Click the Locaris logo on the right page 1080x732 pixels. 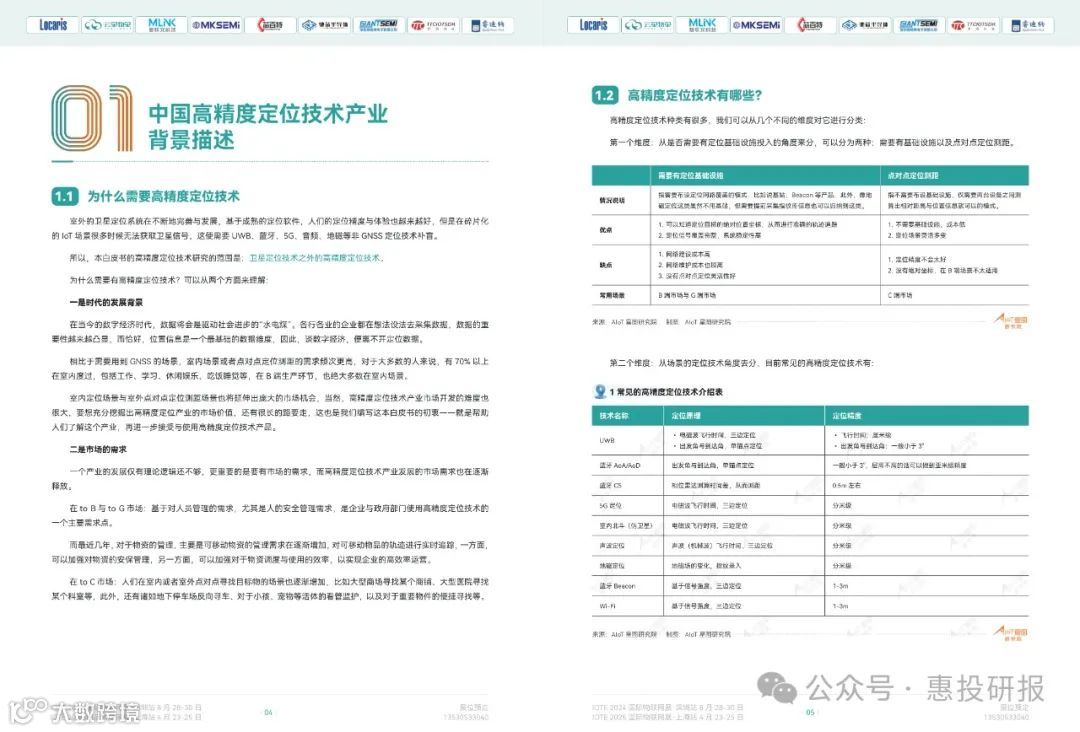click(x=593, y=25)
